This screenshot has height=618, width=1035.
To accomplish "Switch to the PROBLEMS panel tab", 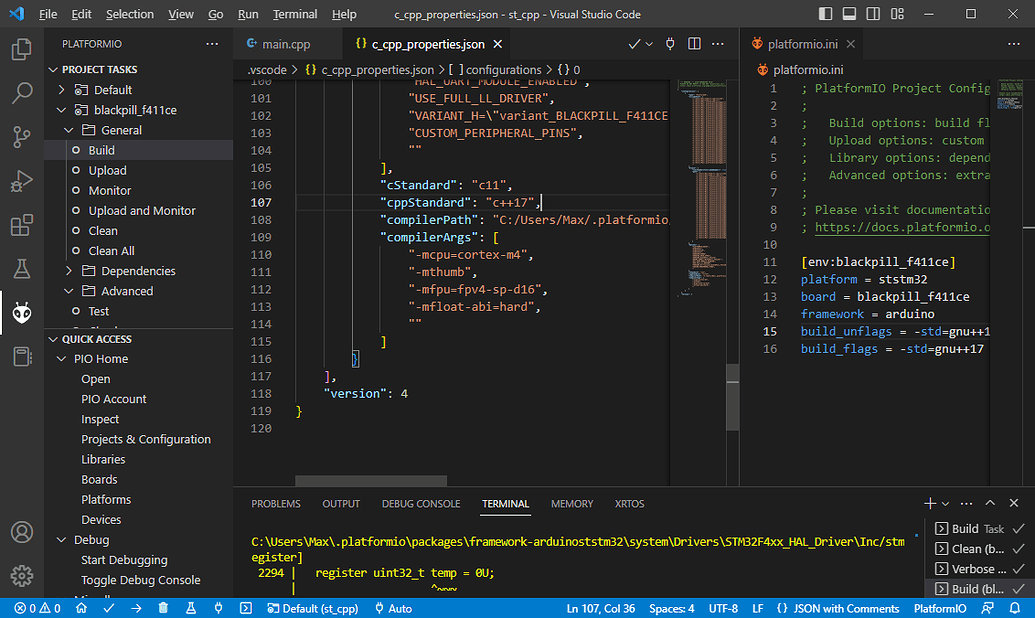I will click(276, 504).
